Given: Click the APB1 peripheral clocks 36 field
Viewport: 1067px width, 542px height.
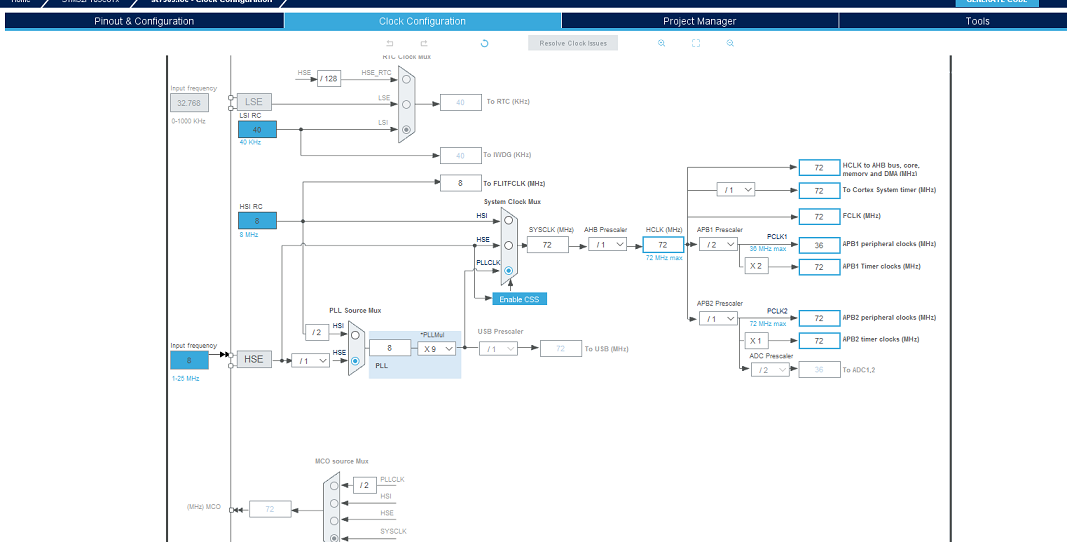Looking at the screenshot, I should 819,245.
